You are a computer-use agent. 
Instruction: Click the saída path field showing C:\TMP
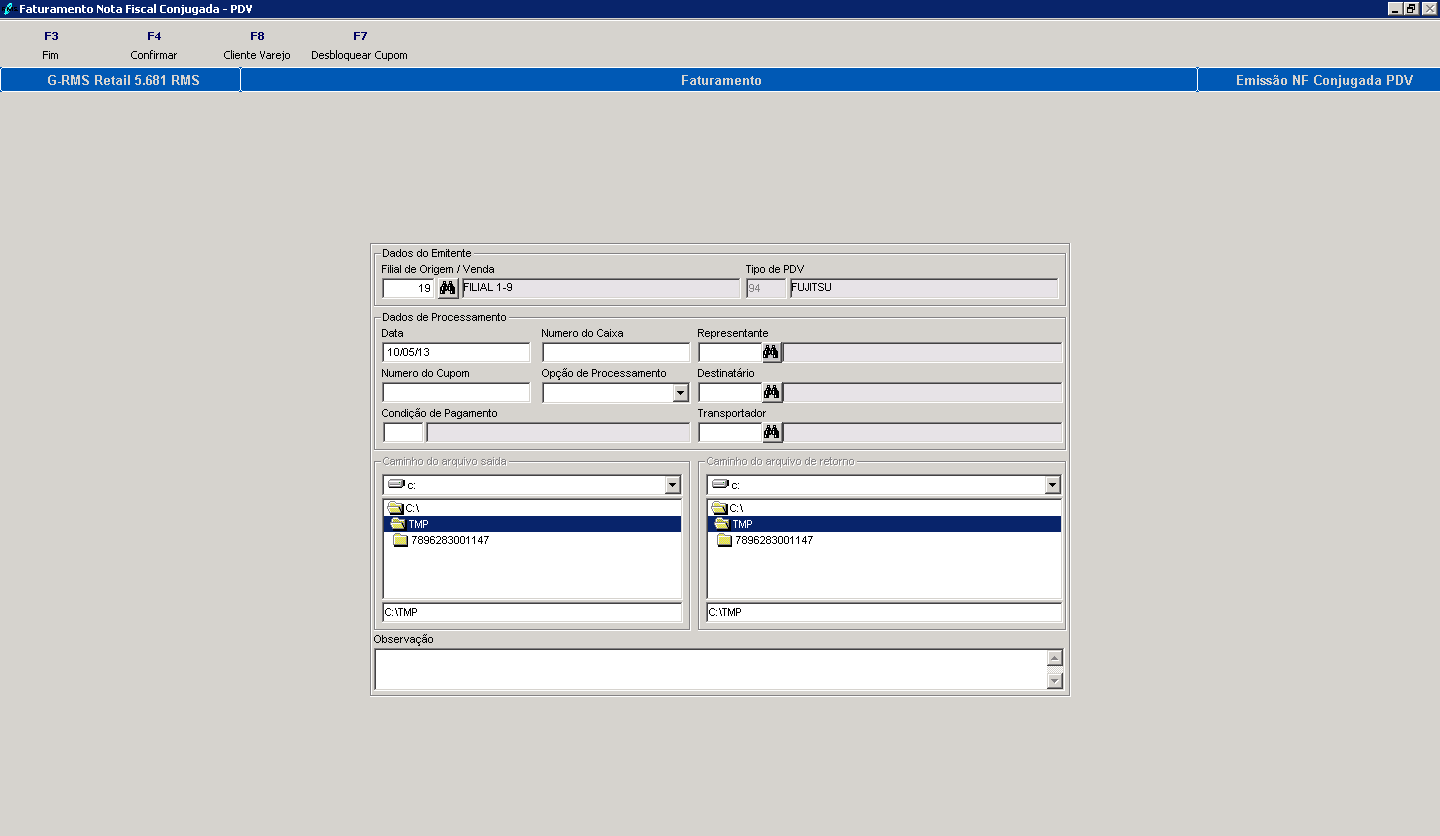[532, 612]
